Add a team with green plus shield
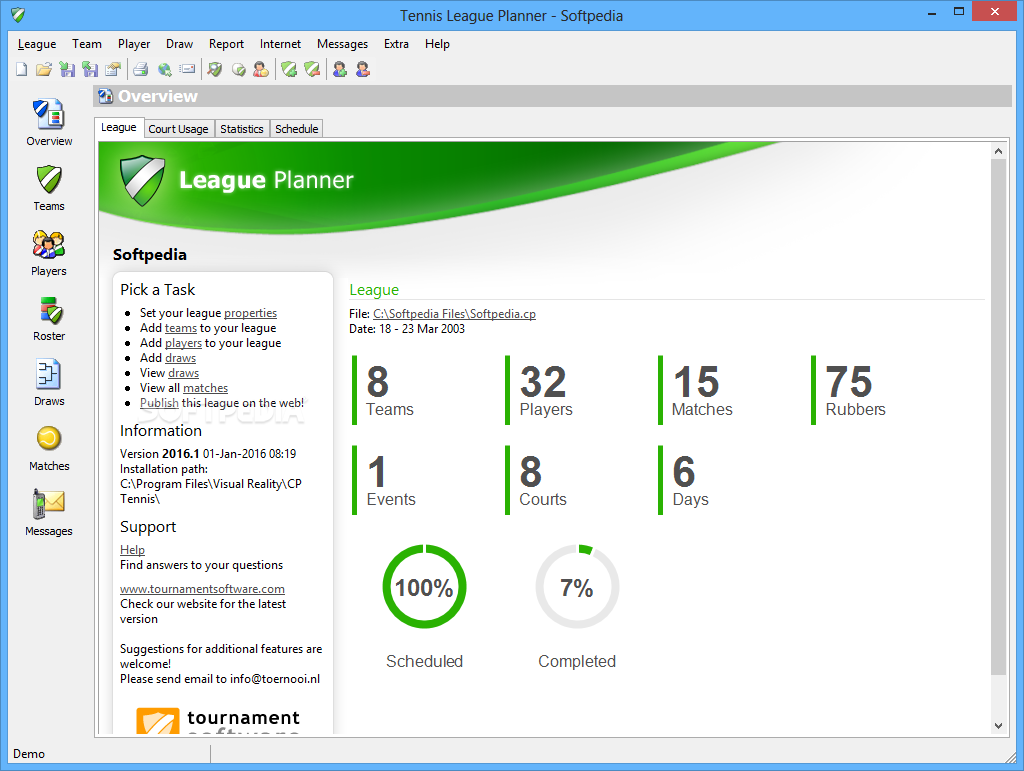 point(289,69)
